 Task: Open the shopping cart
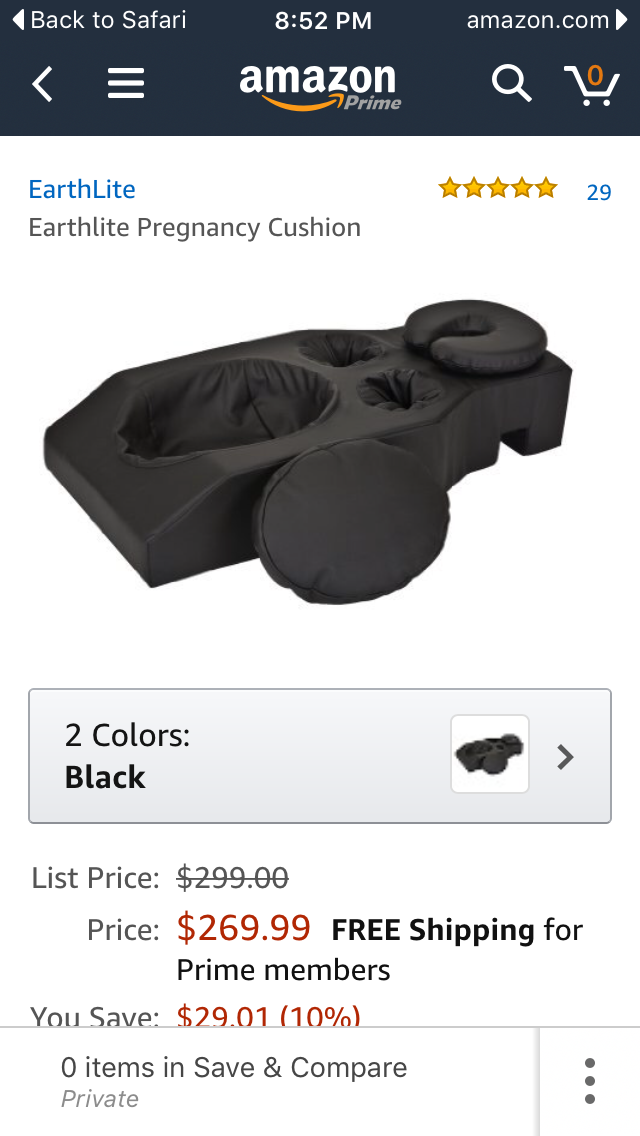pos(591,85)
